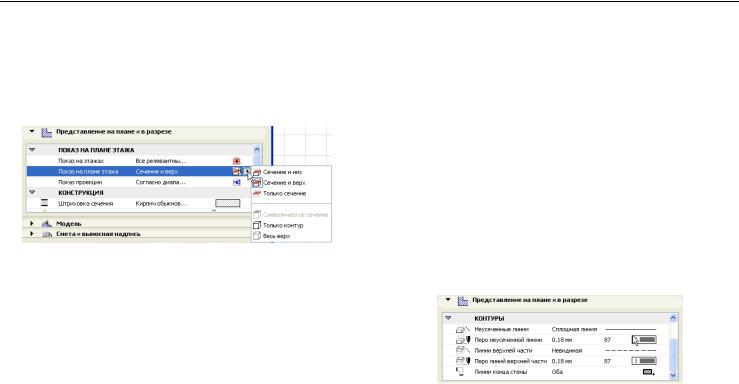Click the Только контур menu icon
Screen dimensions: 739x384
point(257,225)
